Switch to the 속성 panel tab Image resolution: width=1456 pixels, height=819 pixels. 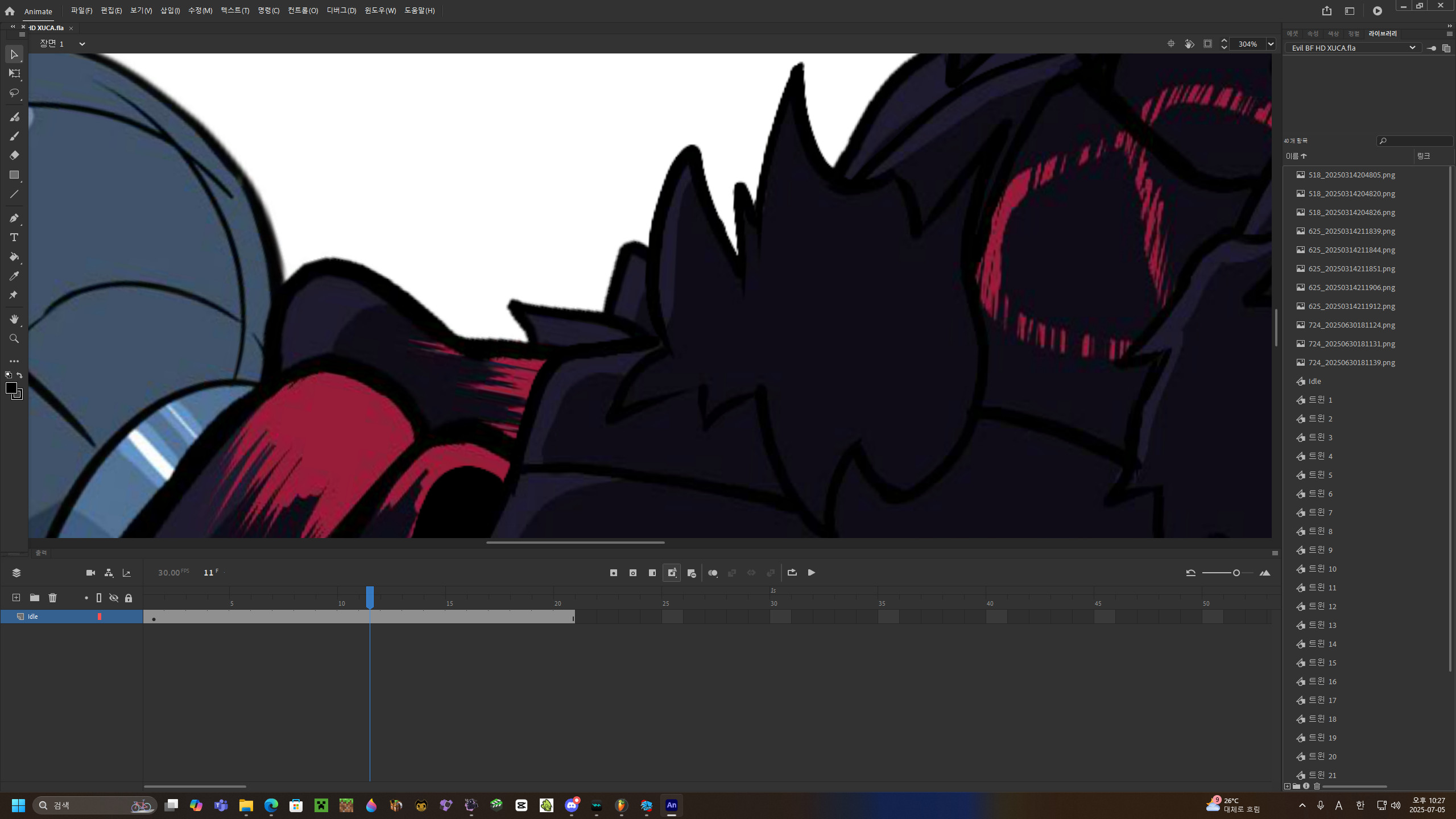(1312, 34)
